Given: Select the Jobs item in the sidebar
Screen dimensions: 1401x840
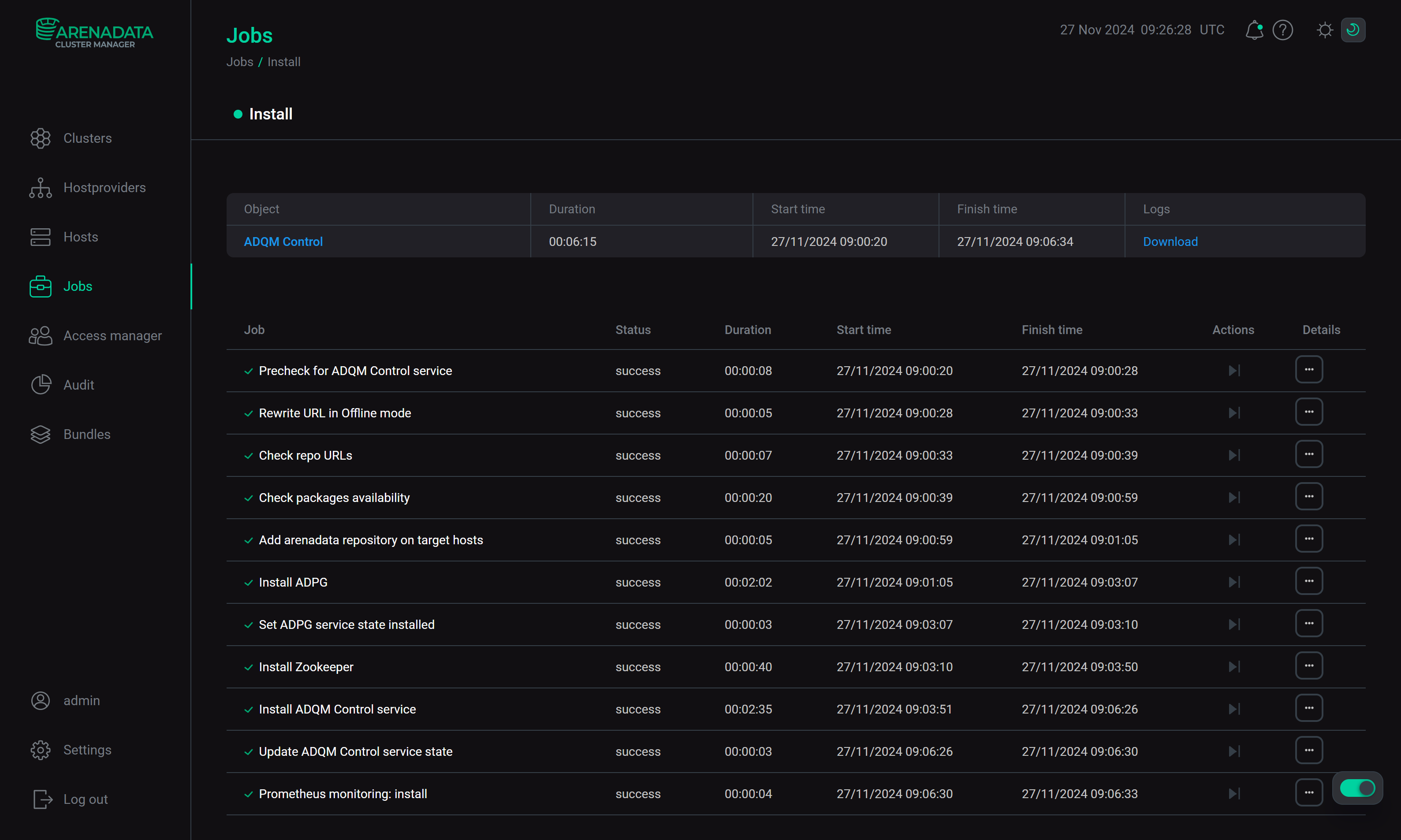Looking at the screenshot, I should [x=78, y=286].
